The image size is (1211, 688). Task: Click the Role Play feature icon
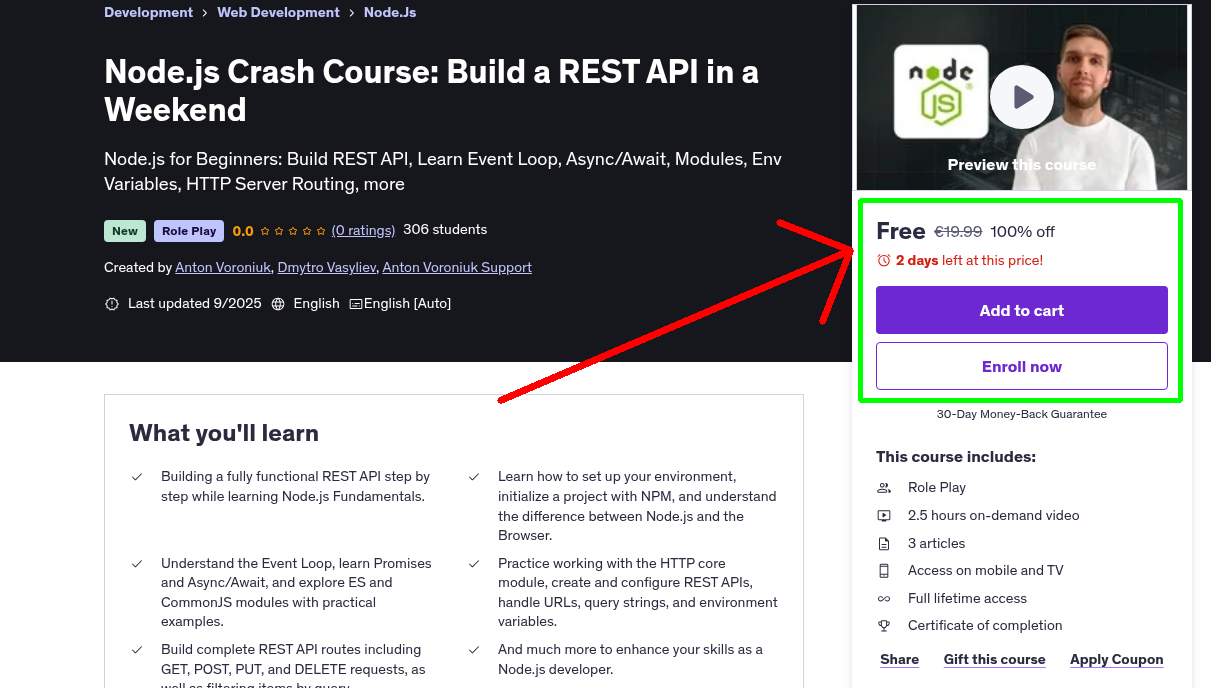pyautogui.click(x=884, y=488)
